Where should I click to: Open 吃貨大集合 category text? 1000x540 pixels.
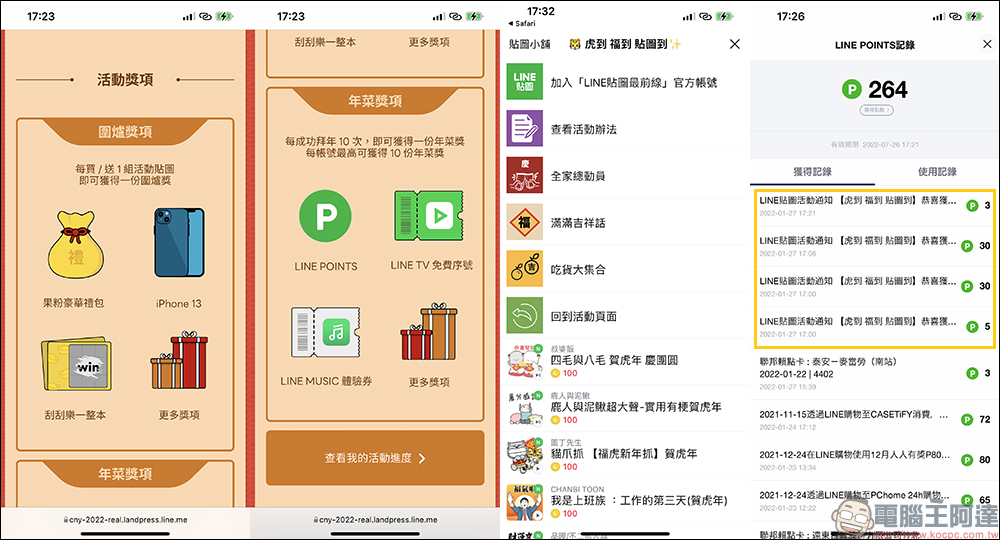(x=578, y=270)
